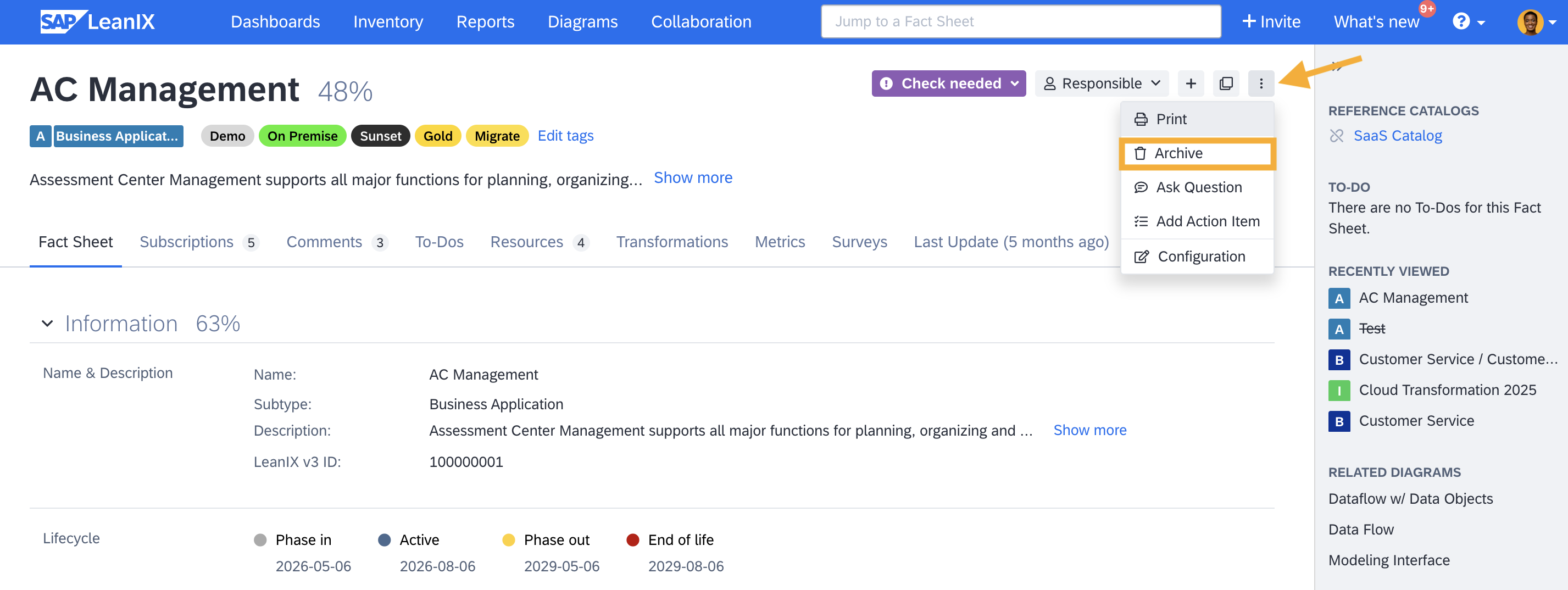Image resolution: width=1568 pixels, height=590 pixels.
Task: Open Diagrams in top navigation
Action: coord(582,22)
